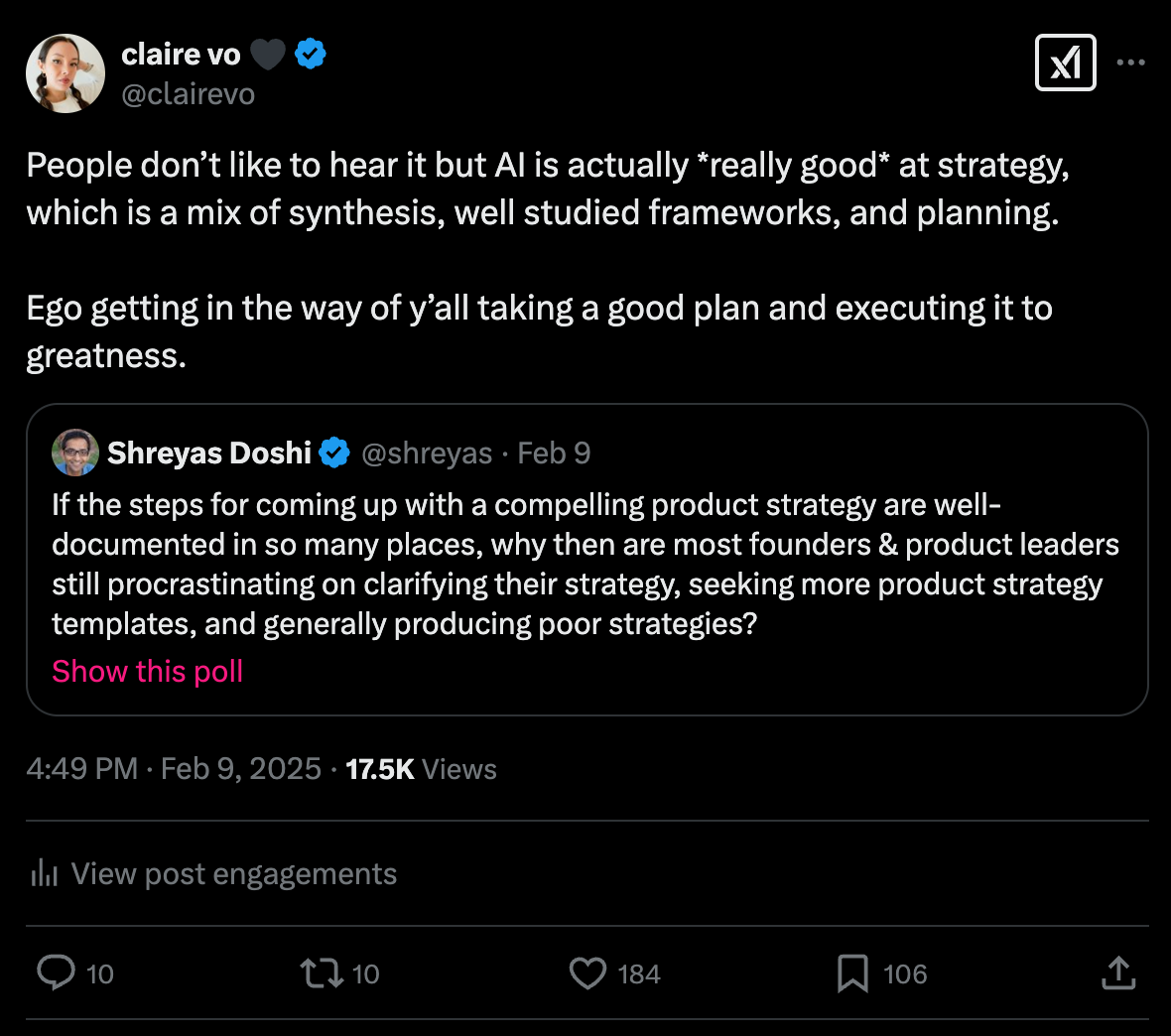1171x1036 pixels.
Task: Click the "Shreyas Doshi" display name
Action: 209,453
